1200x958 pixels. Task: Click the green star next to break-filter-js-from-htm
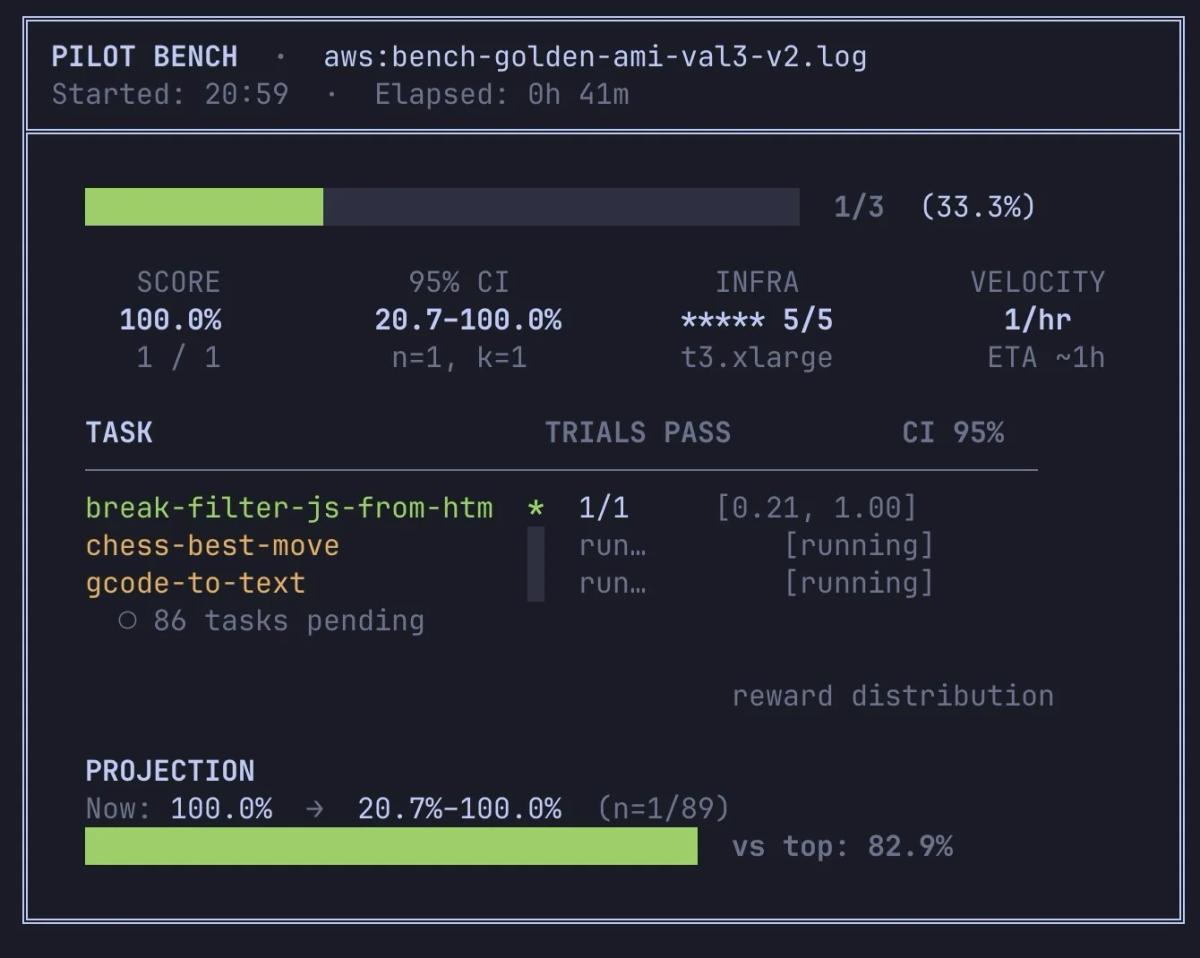(x=536, y=508)
